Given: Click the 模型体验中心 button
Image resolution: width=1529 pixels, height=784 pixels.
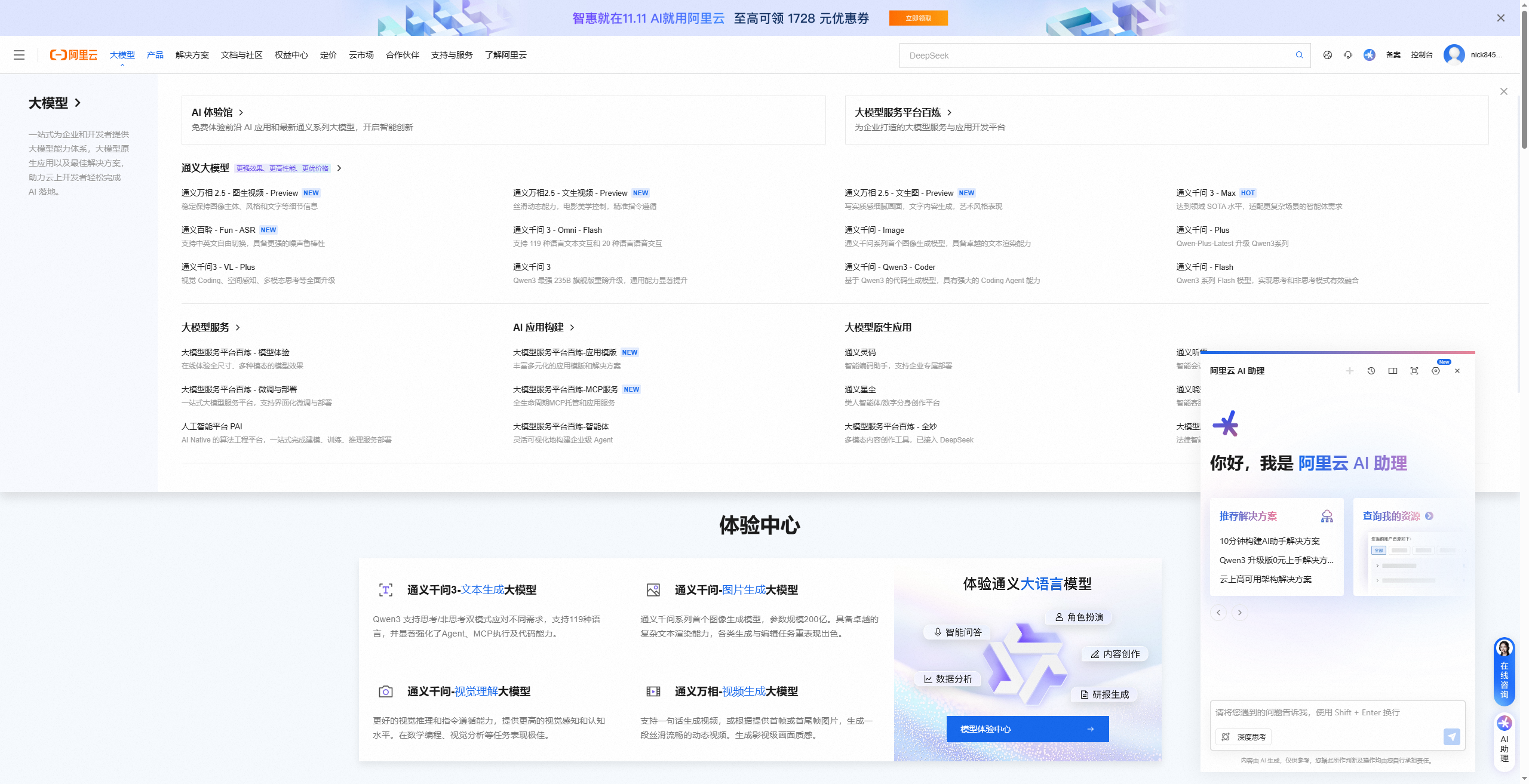Looking at the screenshot, I should click(x=1027, y=729).
